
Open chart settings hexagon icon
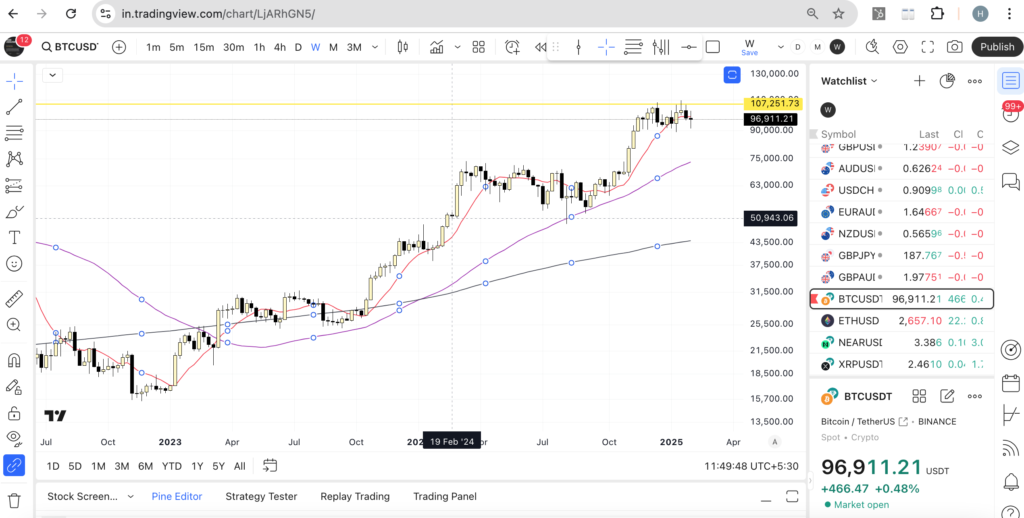pyautogui.click(x=901, y=47)
